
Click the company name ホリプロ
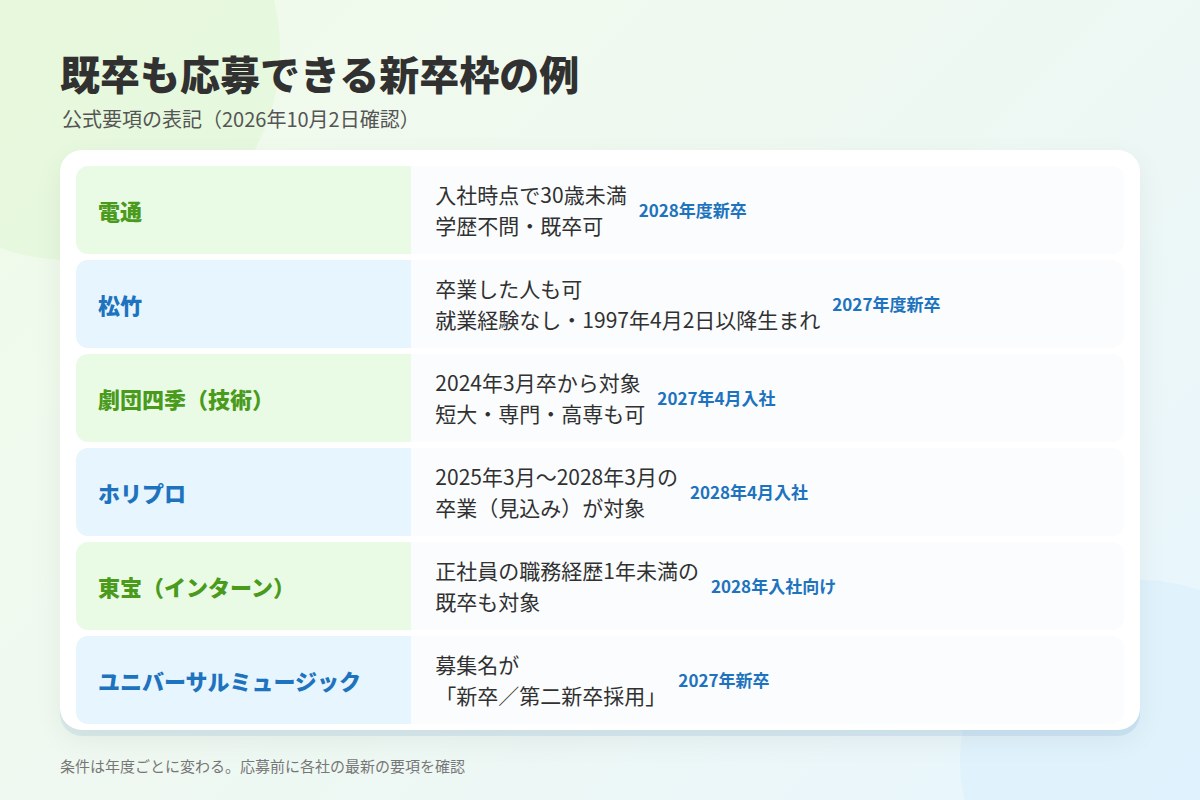[142, 494]
